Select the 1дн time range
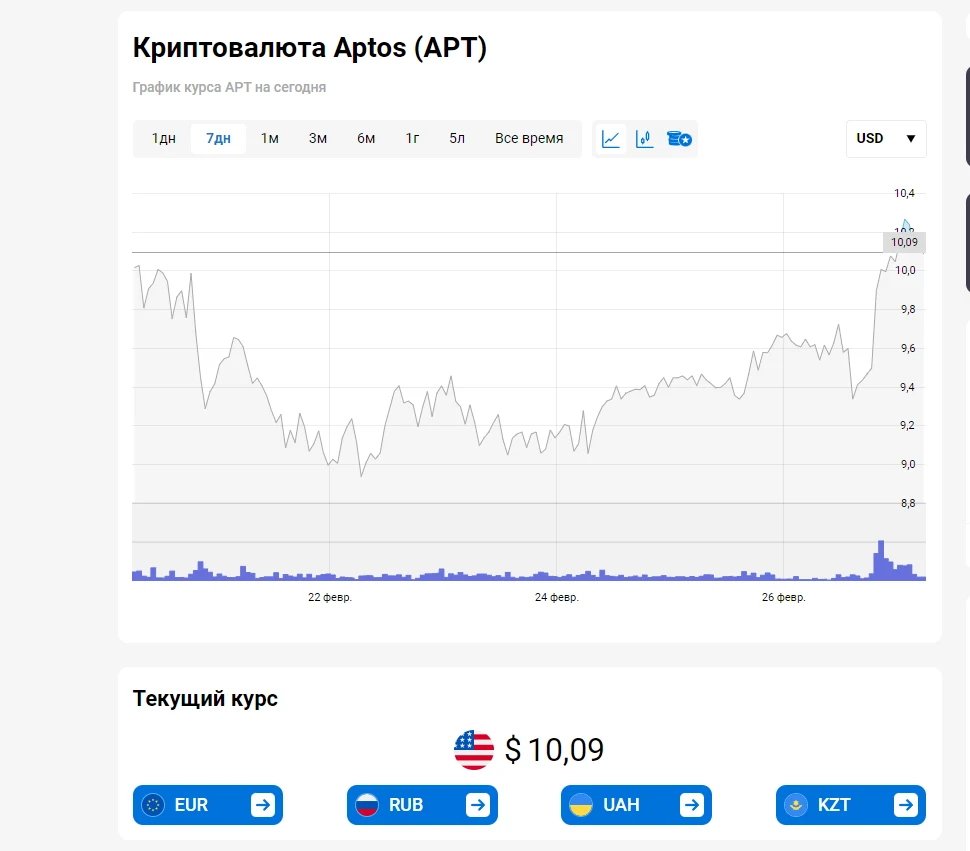970x851 pixels. pos(164,139)
